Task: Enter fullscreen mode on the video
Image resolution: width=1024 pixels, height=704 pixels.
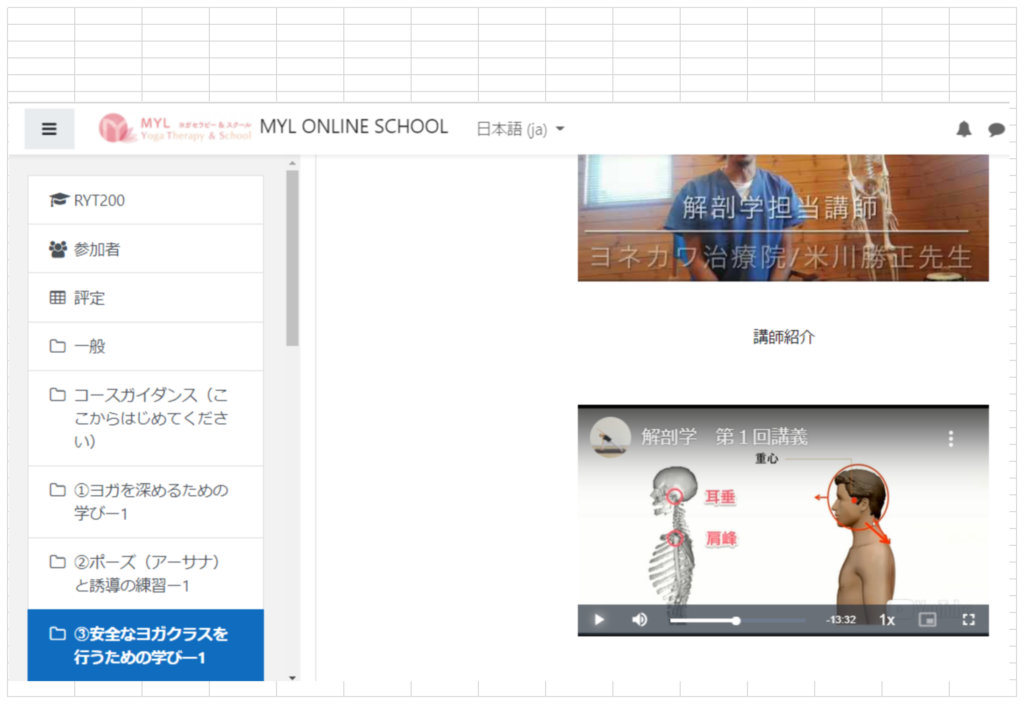Action: click(x=968, y=619)
